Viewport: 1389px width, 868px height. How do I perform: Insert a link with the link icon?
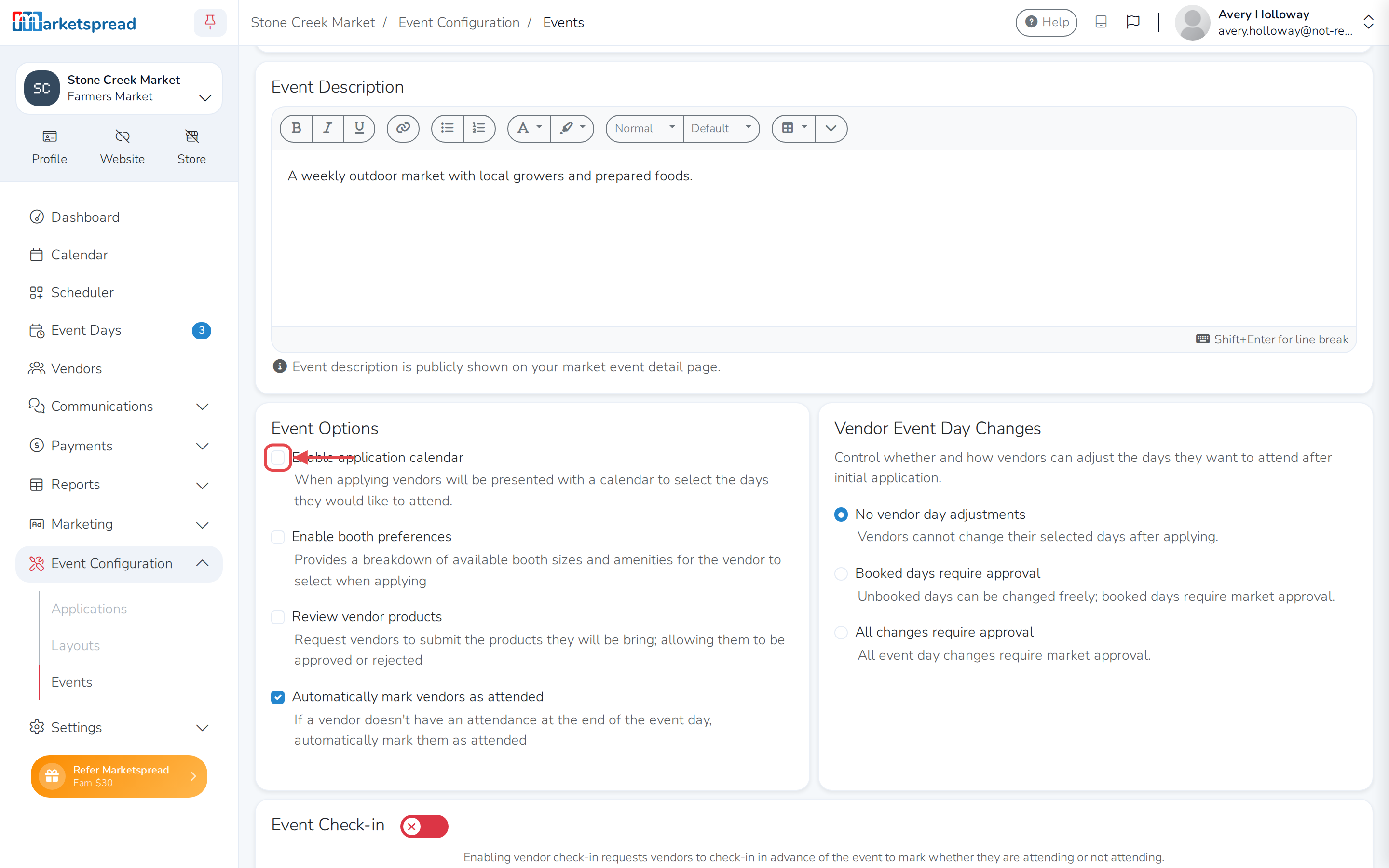[403, 128]
